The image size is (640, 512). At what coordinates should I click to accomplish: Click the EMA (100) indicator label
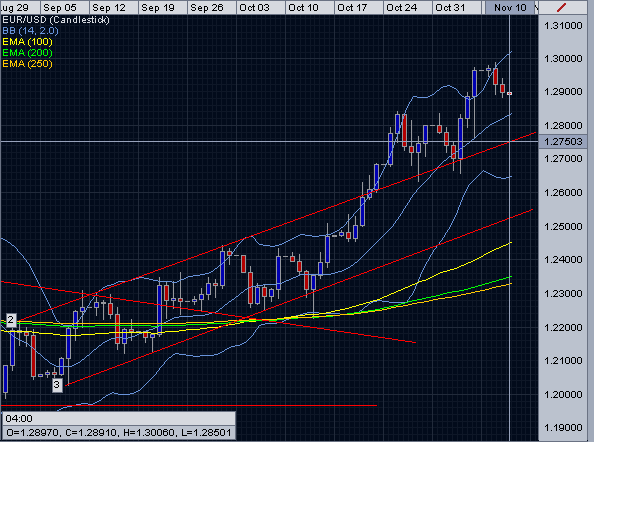[x=27, y=42]
